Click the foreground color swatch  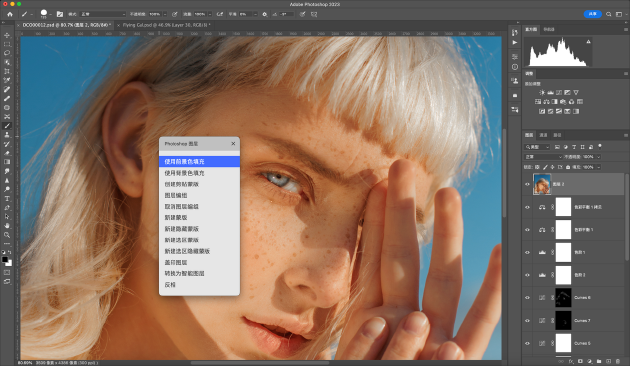[5, 260]
